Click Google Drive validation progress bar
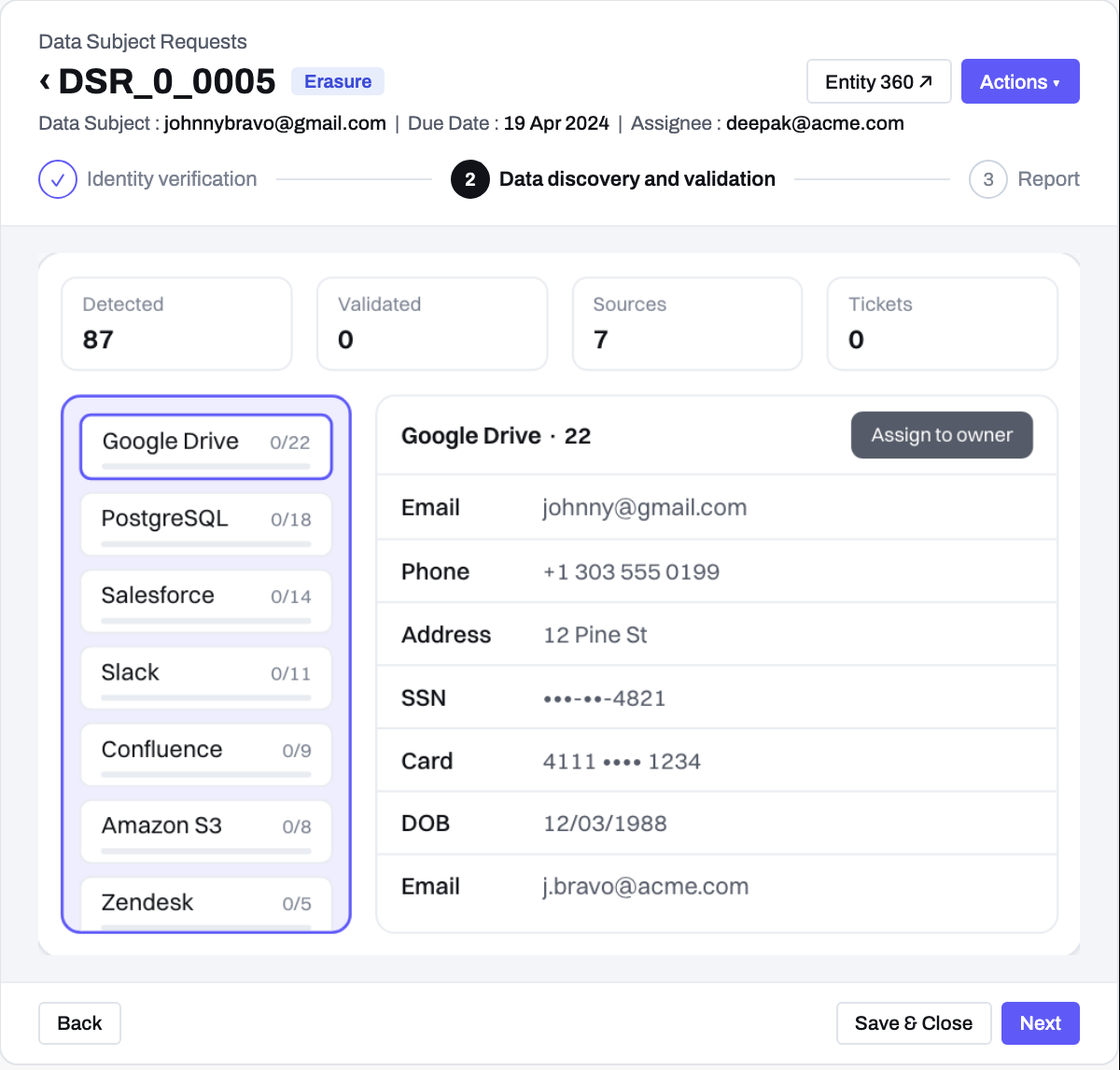 click(206, 466)
